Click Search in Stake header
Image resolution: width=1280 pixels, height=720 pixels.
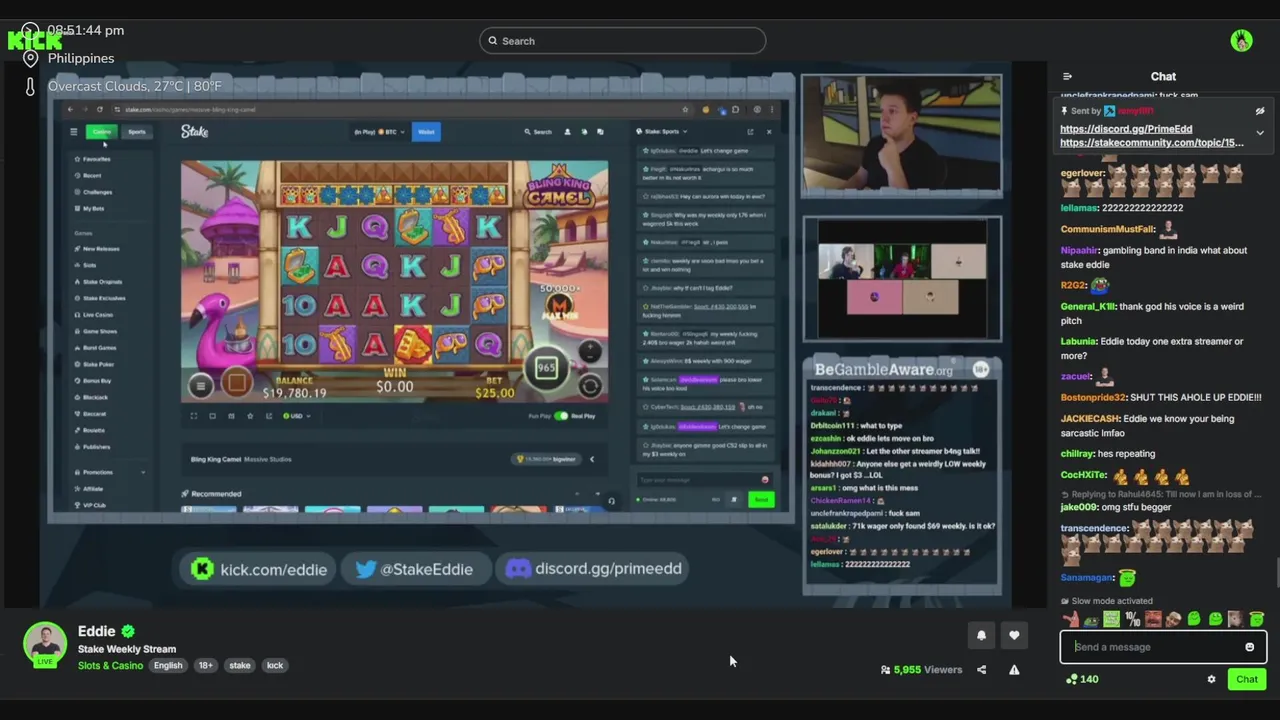point(538,132)
